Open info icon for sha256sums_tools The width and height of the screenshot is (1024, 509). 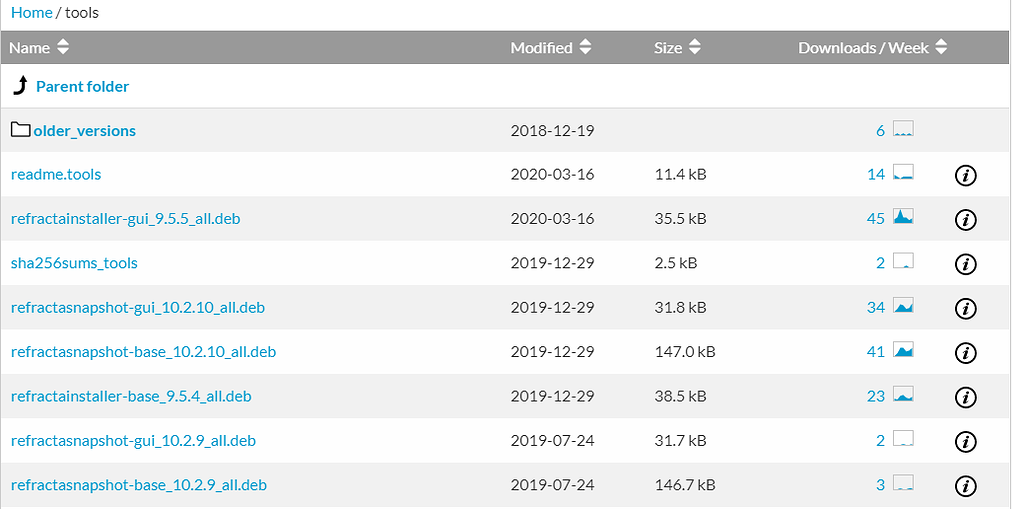click(x=965, y=264)
